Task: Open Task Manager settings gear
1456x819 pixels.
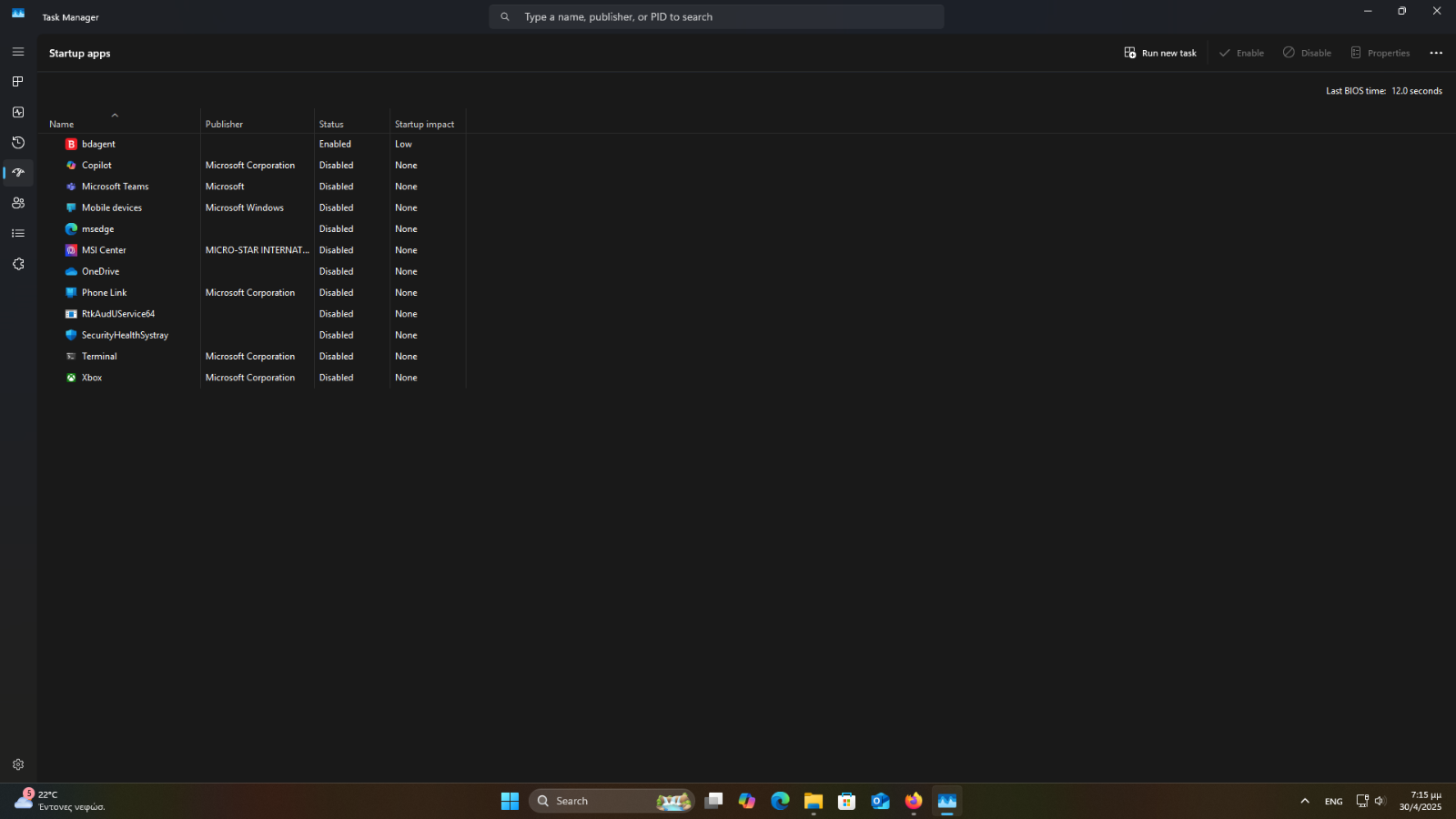Action: (x=18, y=764)
